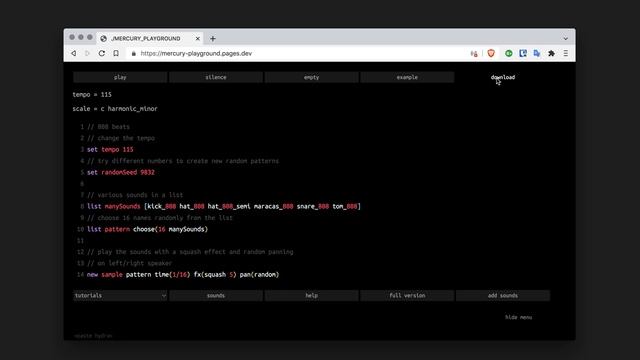
Task: Click the dark blue square extension icon
Action: tap(523, 53)
